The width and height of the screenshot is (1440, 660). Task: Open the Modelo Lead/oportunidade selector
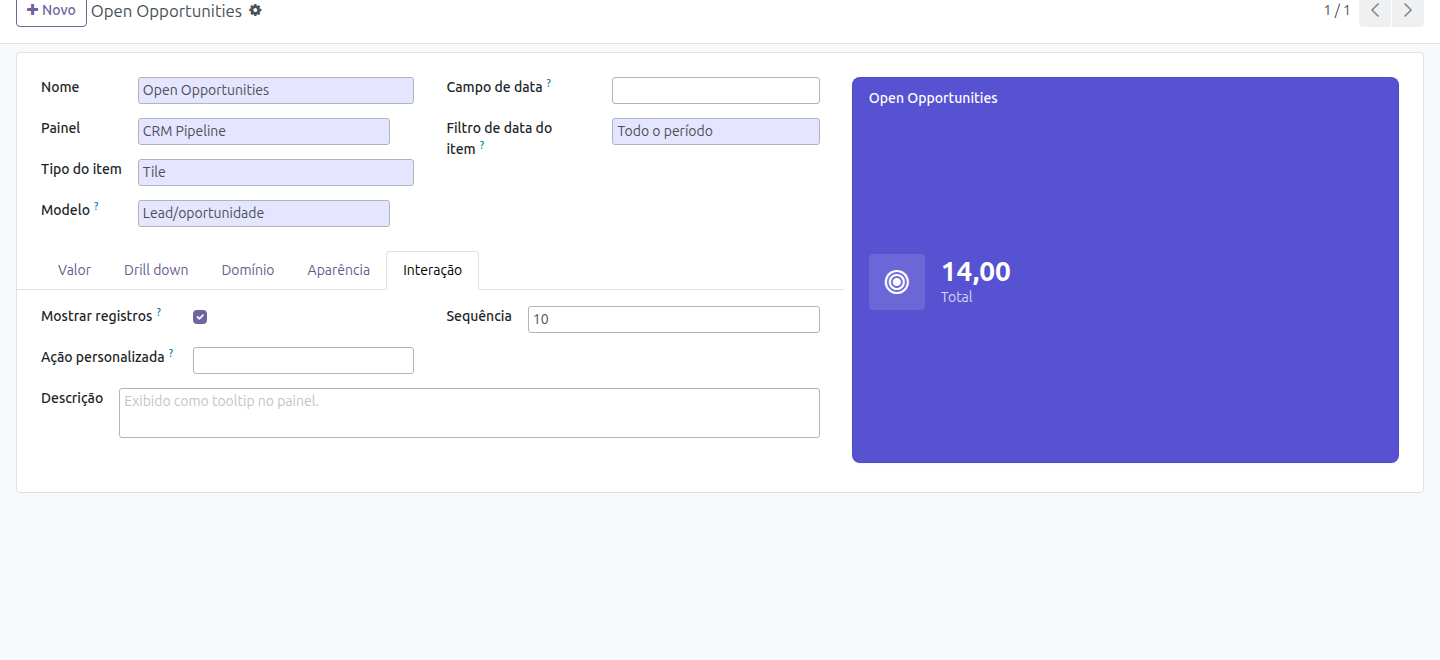264,213
